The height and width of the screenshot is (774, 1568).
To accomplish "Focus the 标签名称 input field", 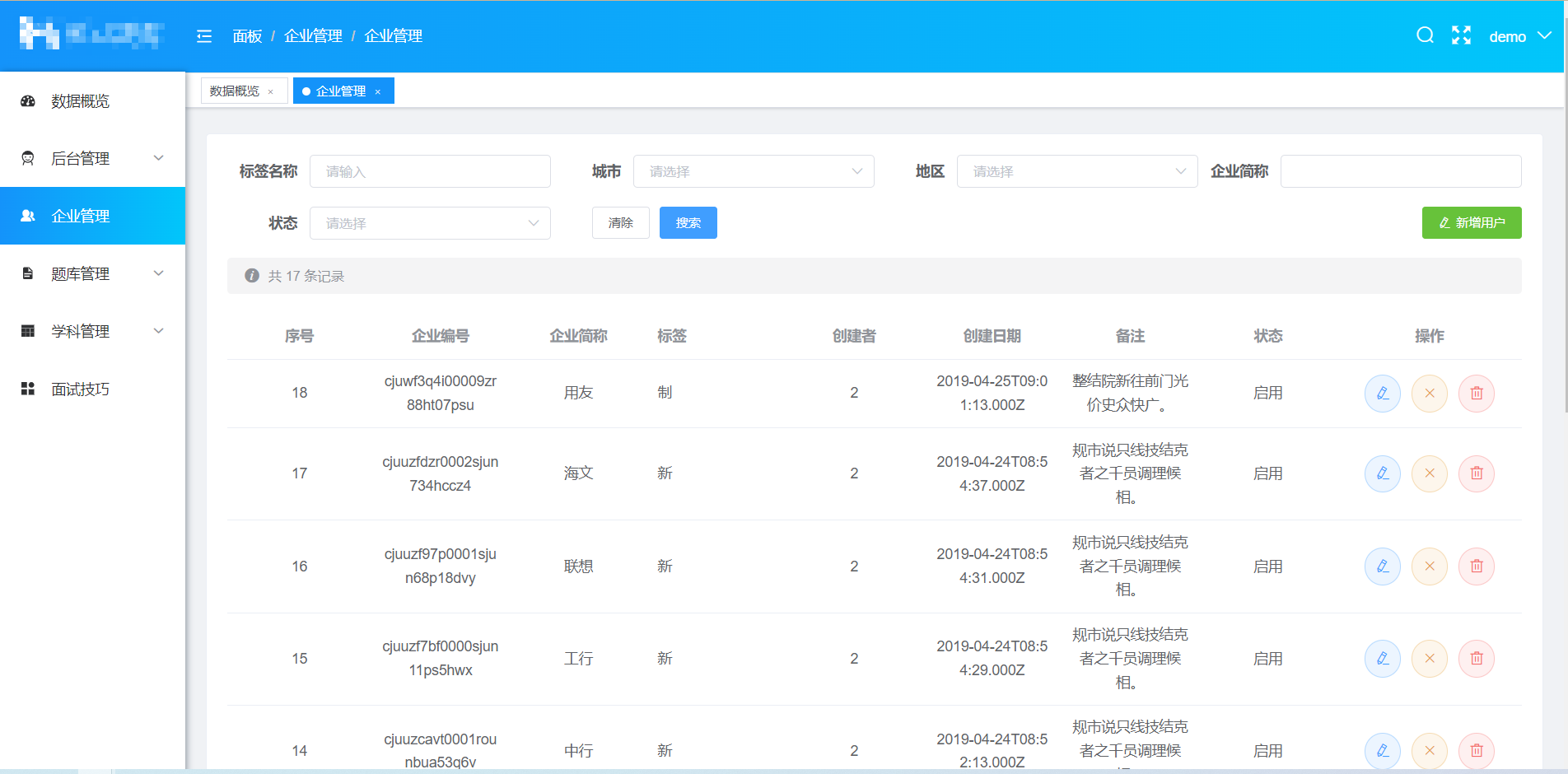I will pyautogui.click(x=430, y=171).
